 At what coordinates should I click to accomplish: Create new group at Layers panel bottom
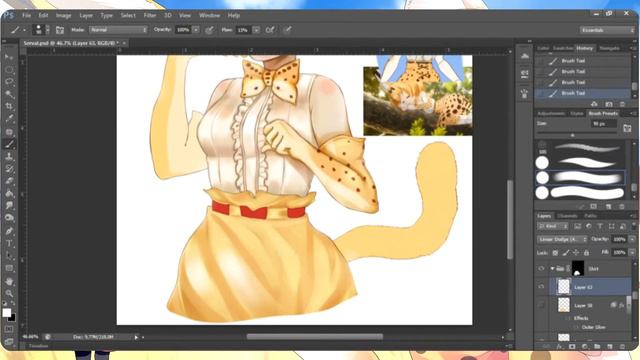tap(597, 347)
